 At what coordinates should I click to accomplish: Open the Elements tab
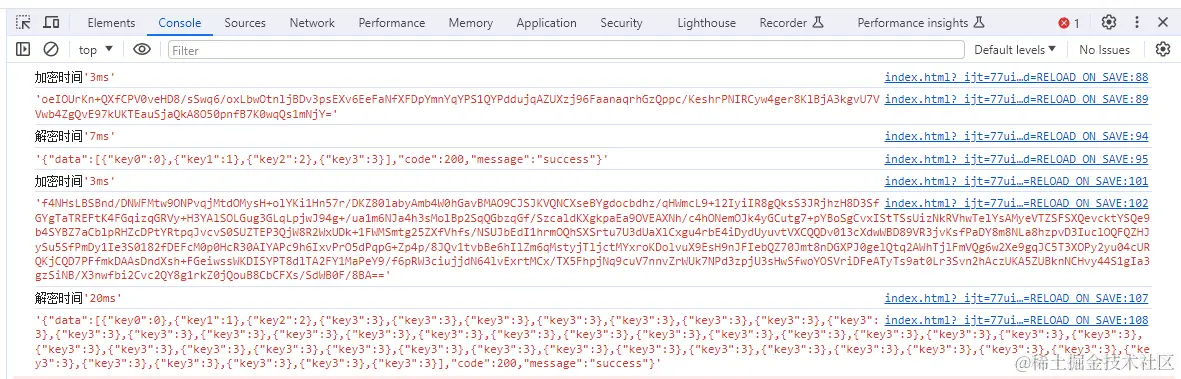pyautogui.click(x=111, y=23)
